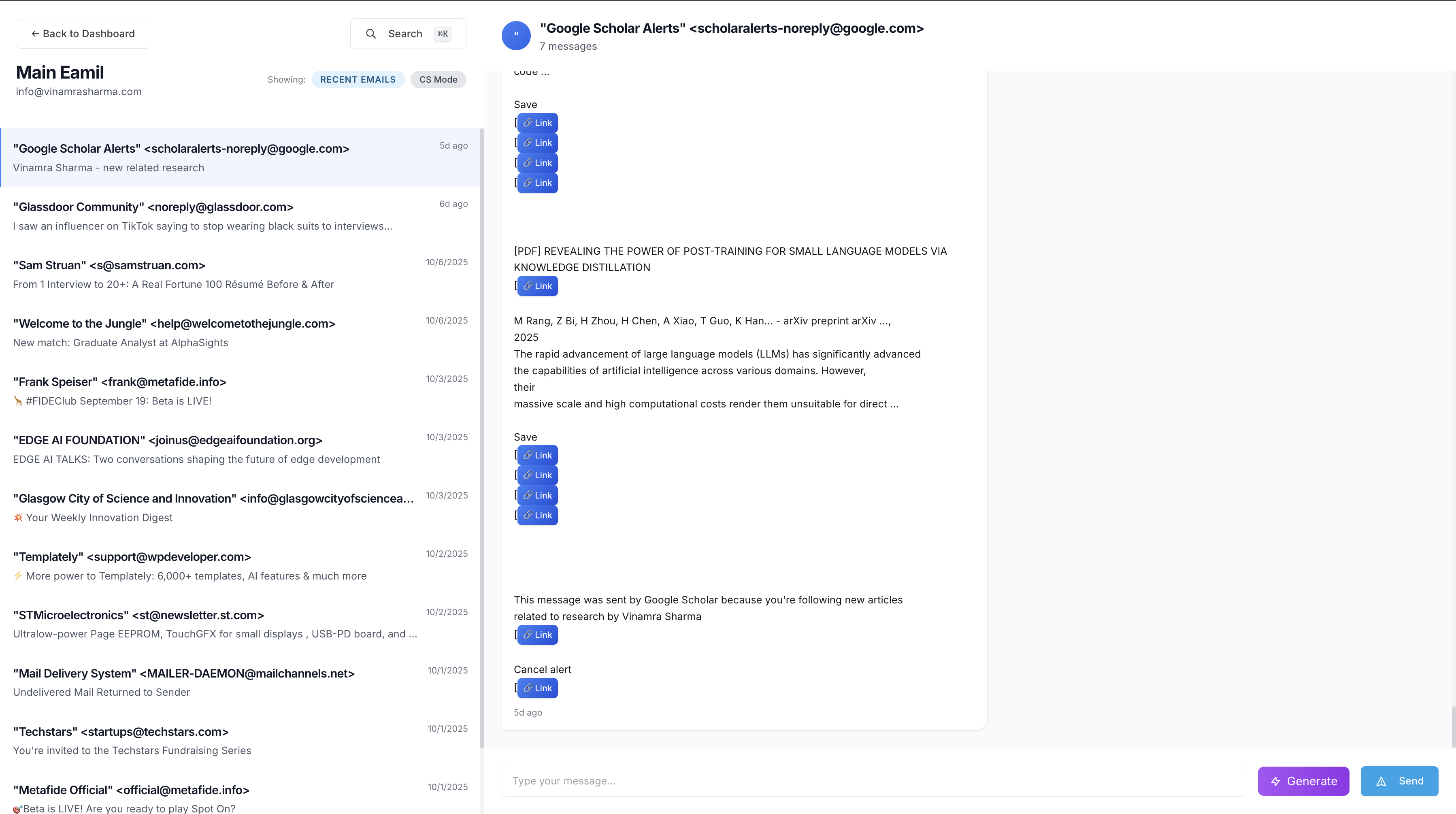Click the Back to Dashboard arrow button

click(x=83, y=34)
